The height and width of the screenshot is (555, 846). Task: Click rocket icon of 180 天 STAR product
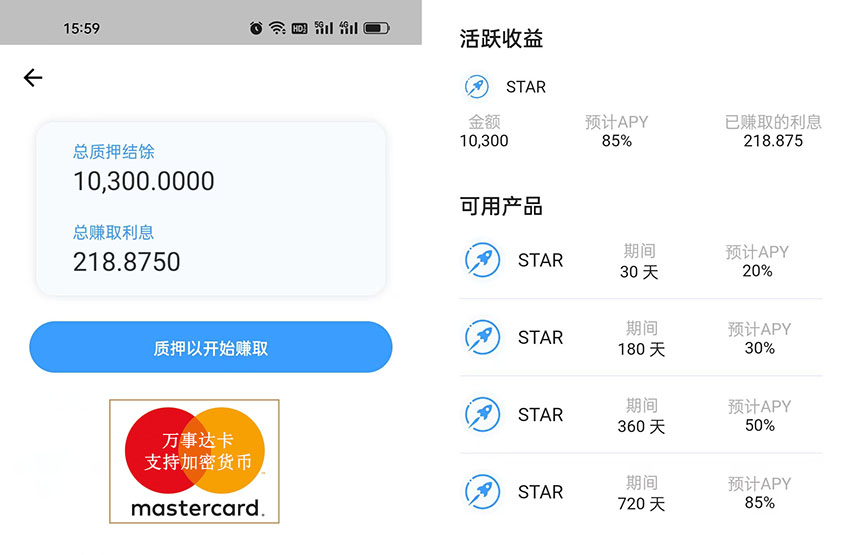(x=482, y=337)
